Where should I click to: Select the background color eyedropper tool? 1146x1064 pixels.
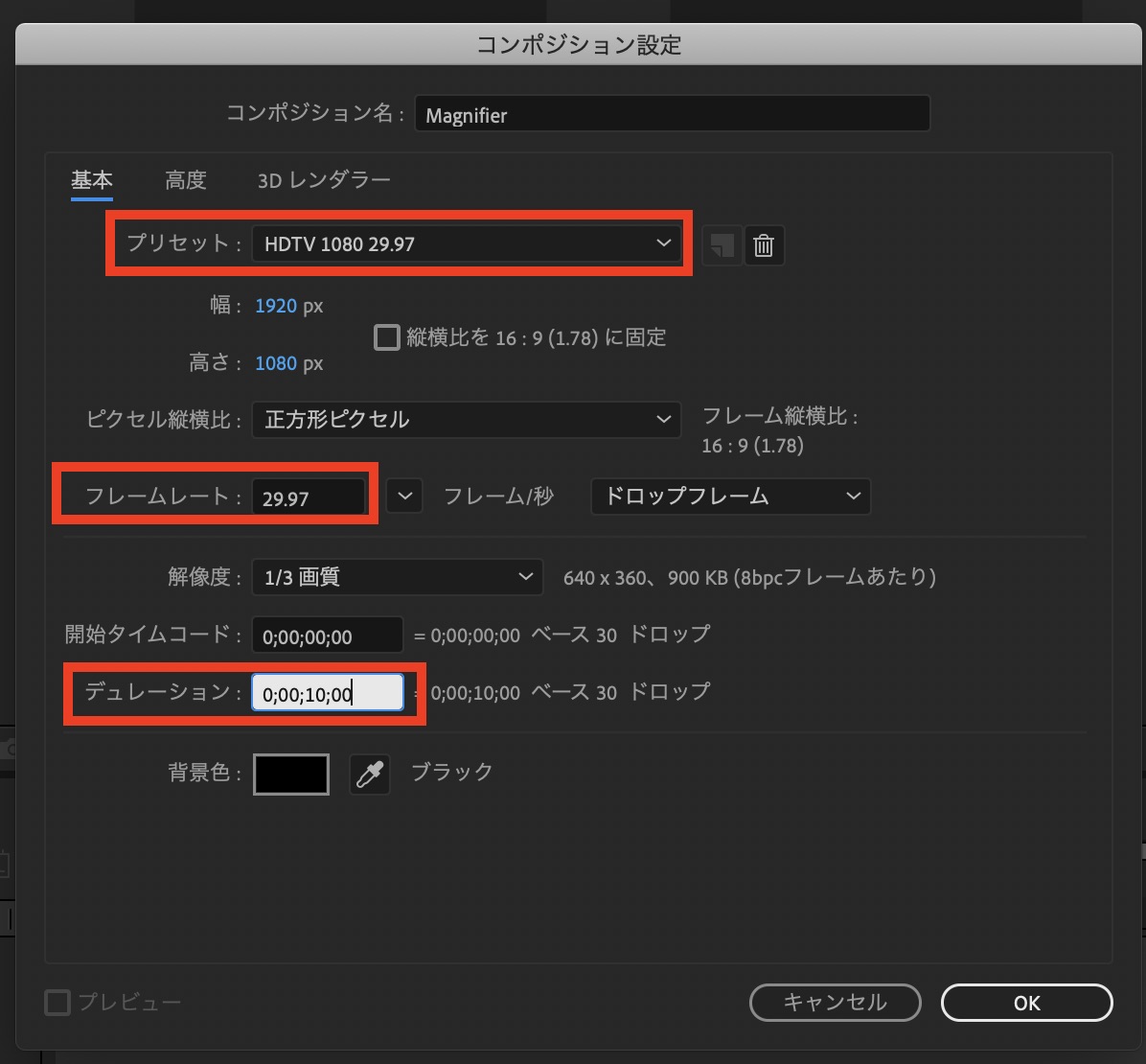click(370, 773)
